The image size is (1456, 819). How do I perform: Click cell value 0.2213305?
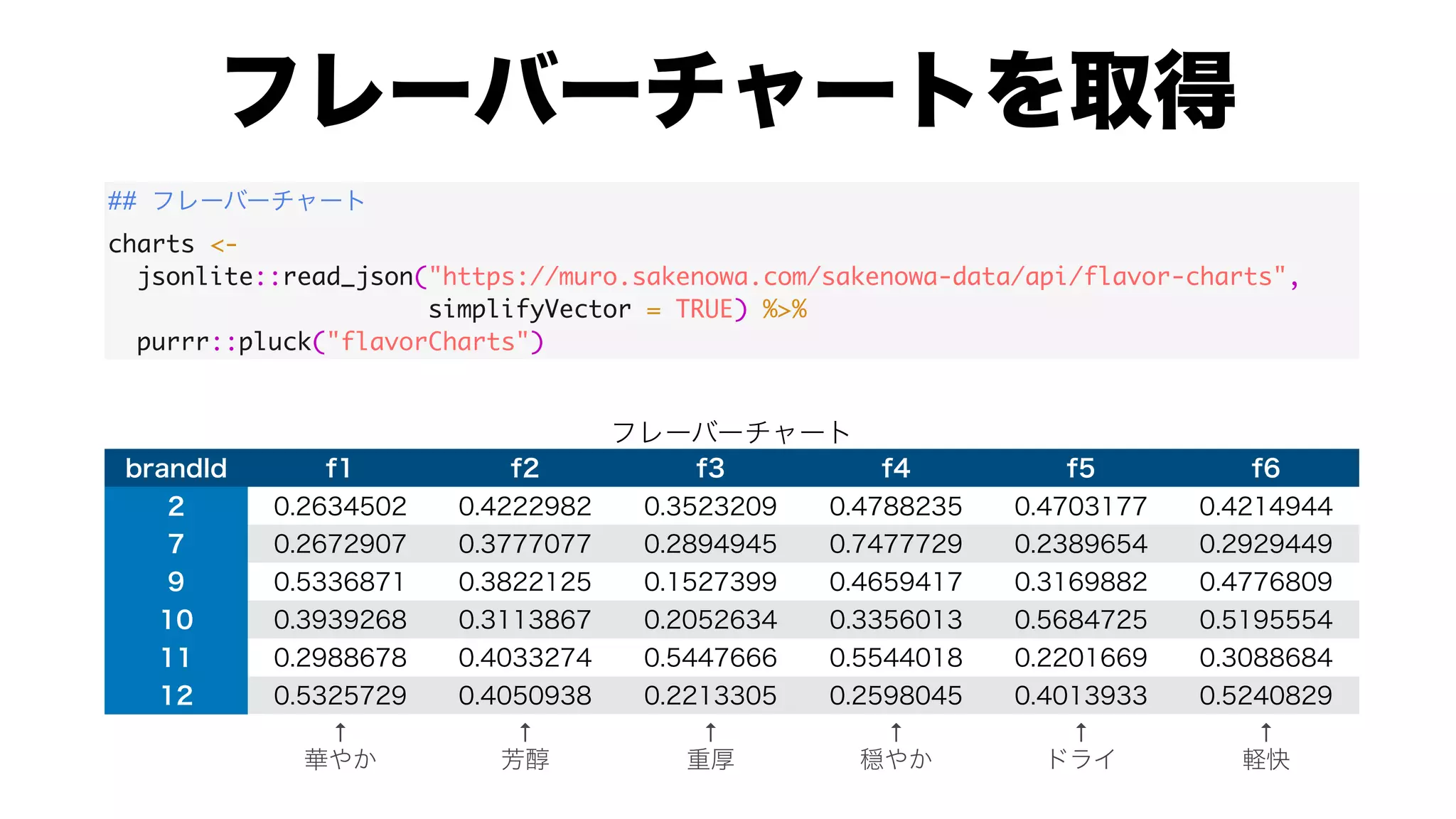[x=710, y=695]
